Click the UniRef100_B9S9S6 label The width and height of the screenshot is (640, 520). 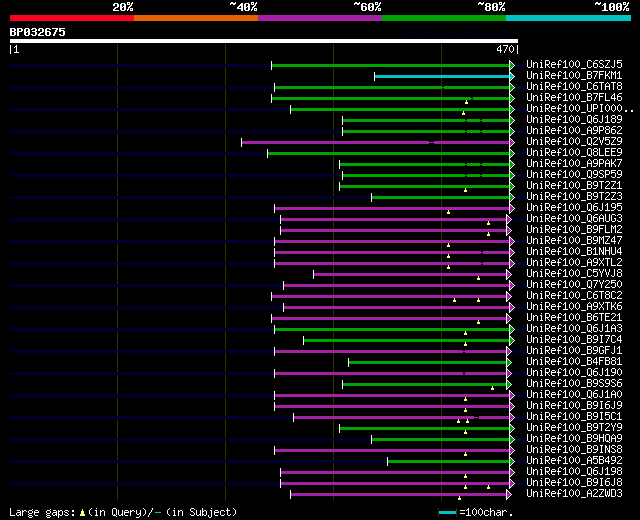pos(574,384)
